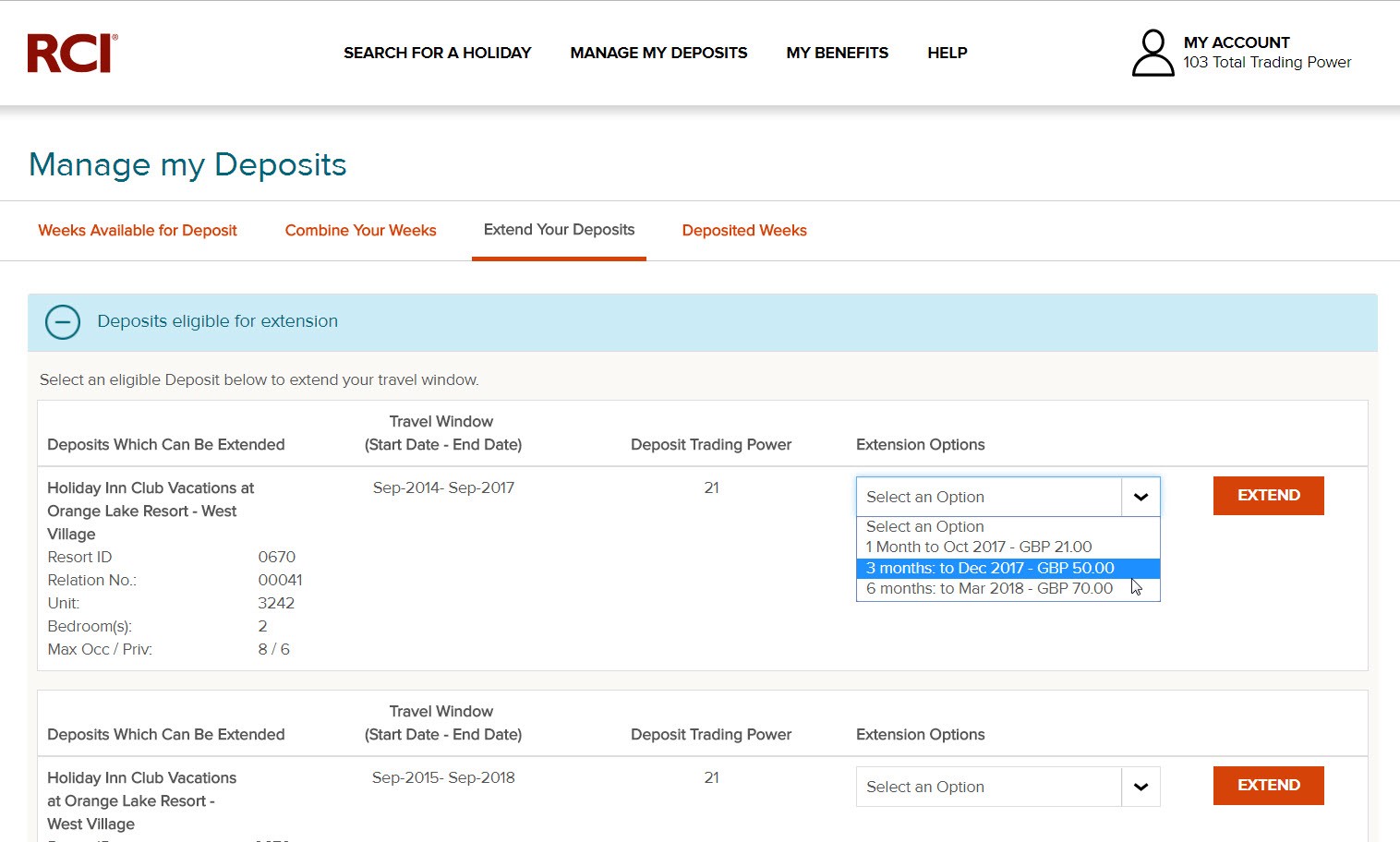Click the Deposits eligible for extension heading
Viewport: 1400px width, 842px height.
pos(217,321)
